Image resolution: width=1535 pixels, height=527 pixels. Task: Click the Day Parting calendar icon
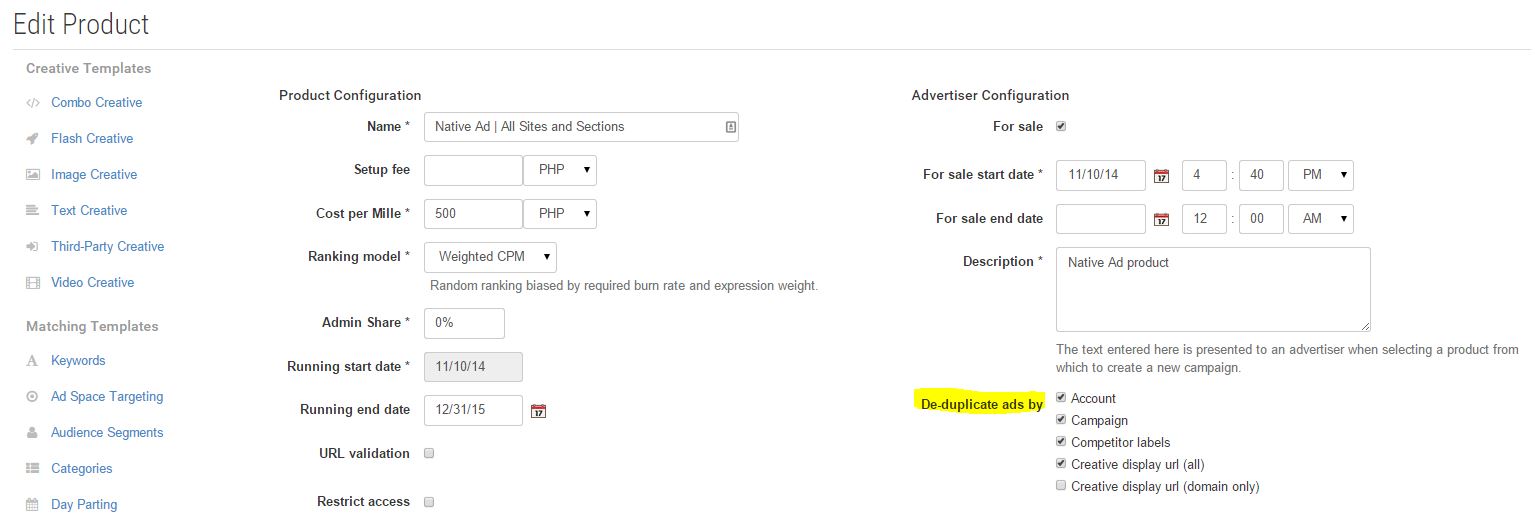pyautogui.click(x=33, y=504)
